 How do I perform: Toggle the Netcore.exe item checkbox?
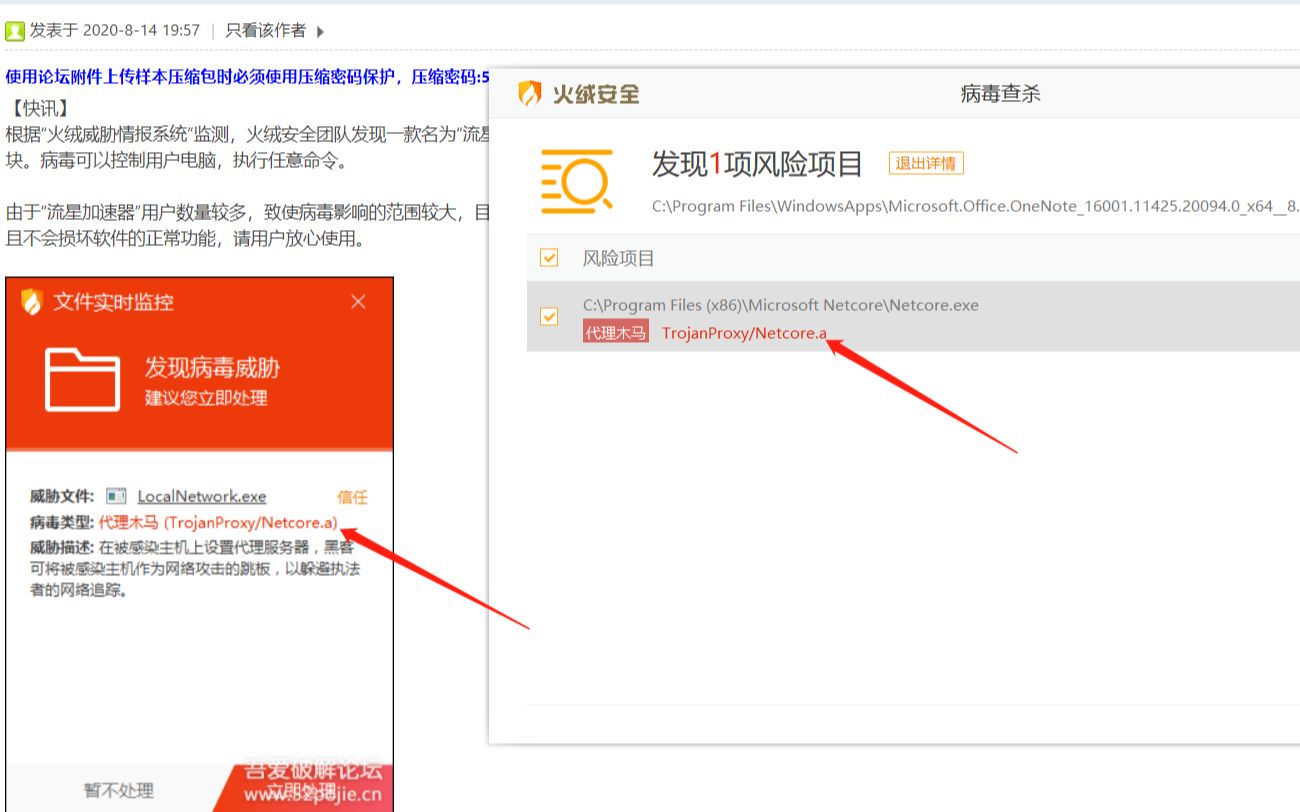pos(549,316)
